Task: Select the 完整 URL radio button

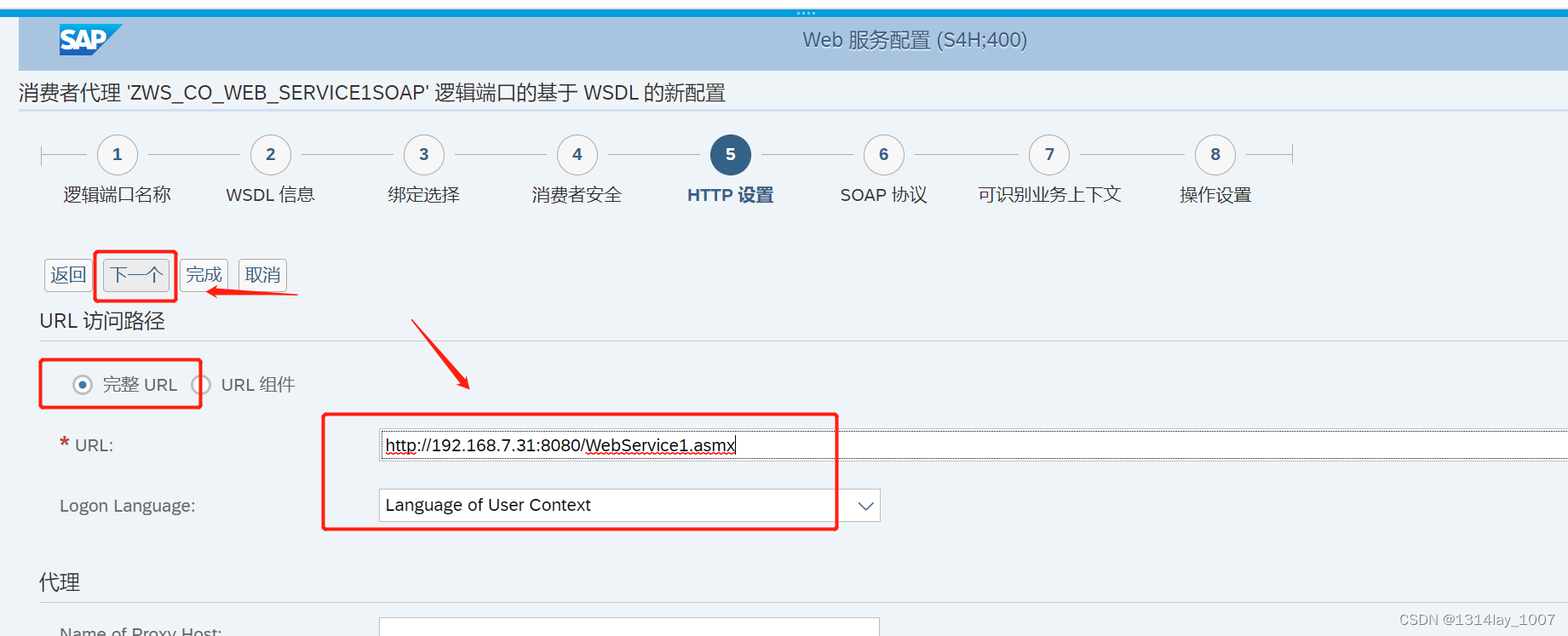Action: pyautogui.click(x=83, y=385)
